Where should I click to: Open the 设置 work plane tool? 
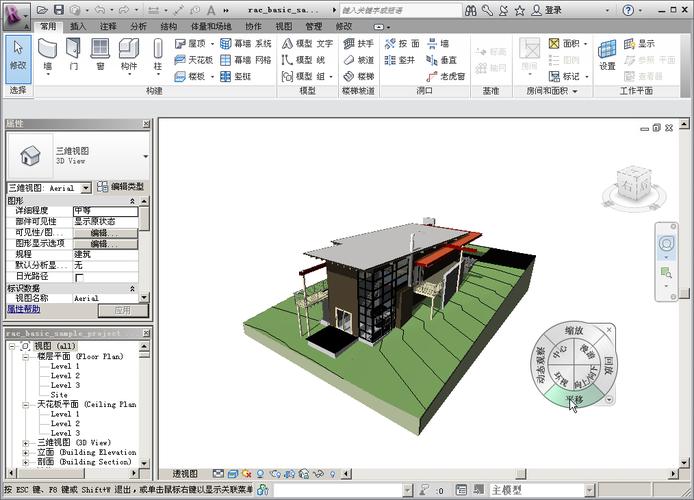tap(607, 54)
